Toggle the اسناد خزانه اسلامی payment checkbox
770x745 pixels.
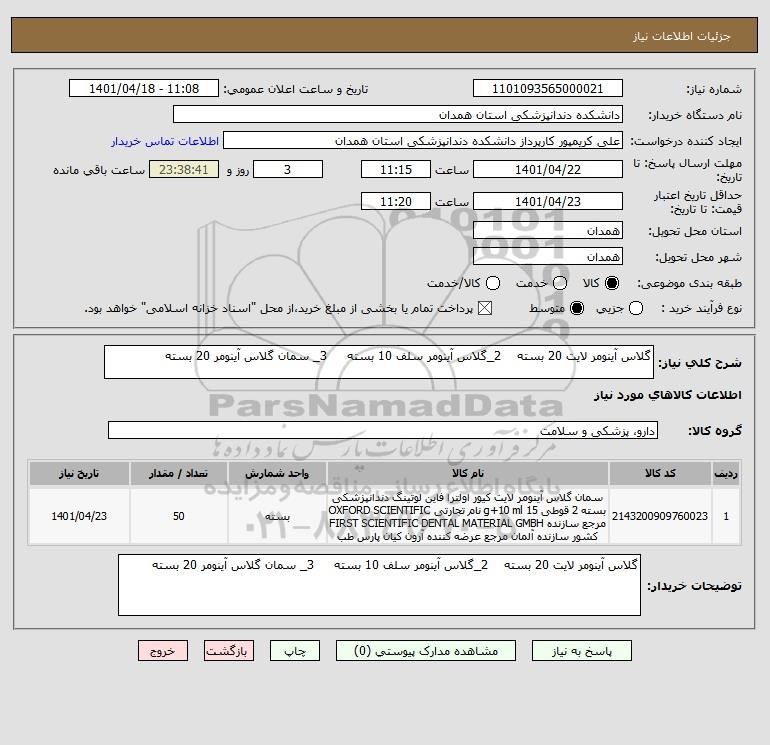click(485, 308)
